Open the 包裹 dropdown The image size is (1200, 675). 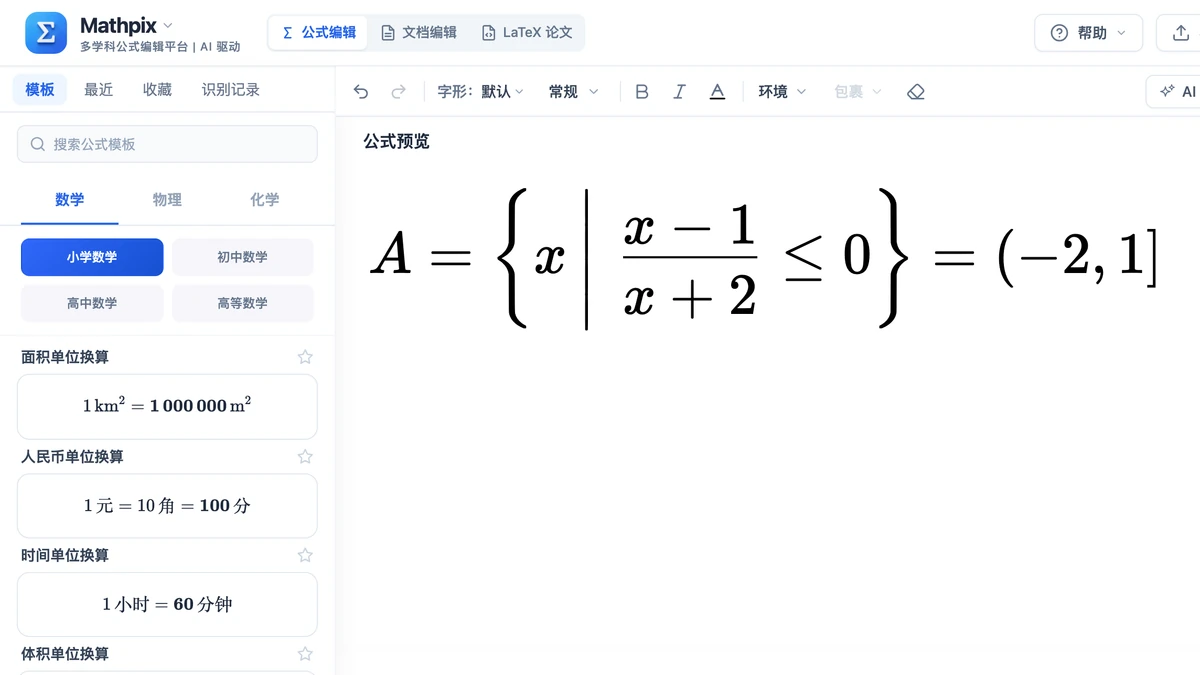858,92
